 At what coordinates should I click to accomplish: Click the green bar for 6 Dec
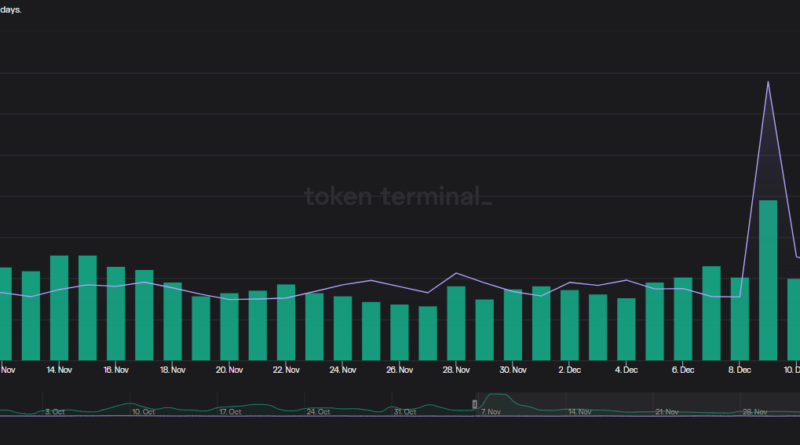(683, 318)
